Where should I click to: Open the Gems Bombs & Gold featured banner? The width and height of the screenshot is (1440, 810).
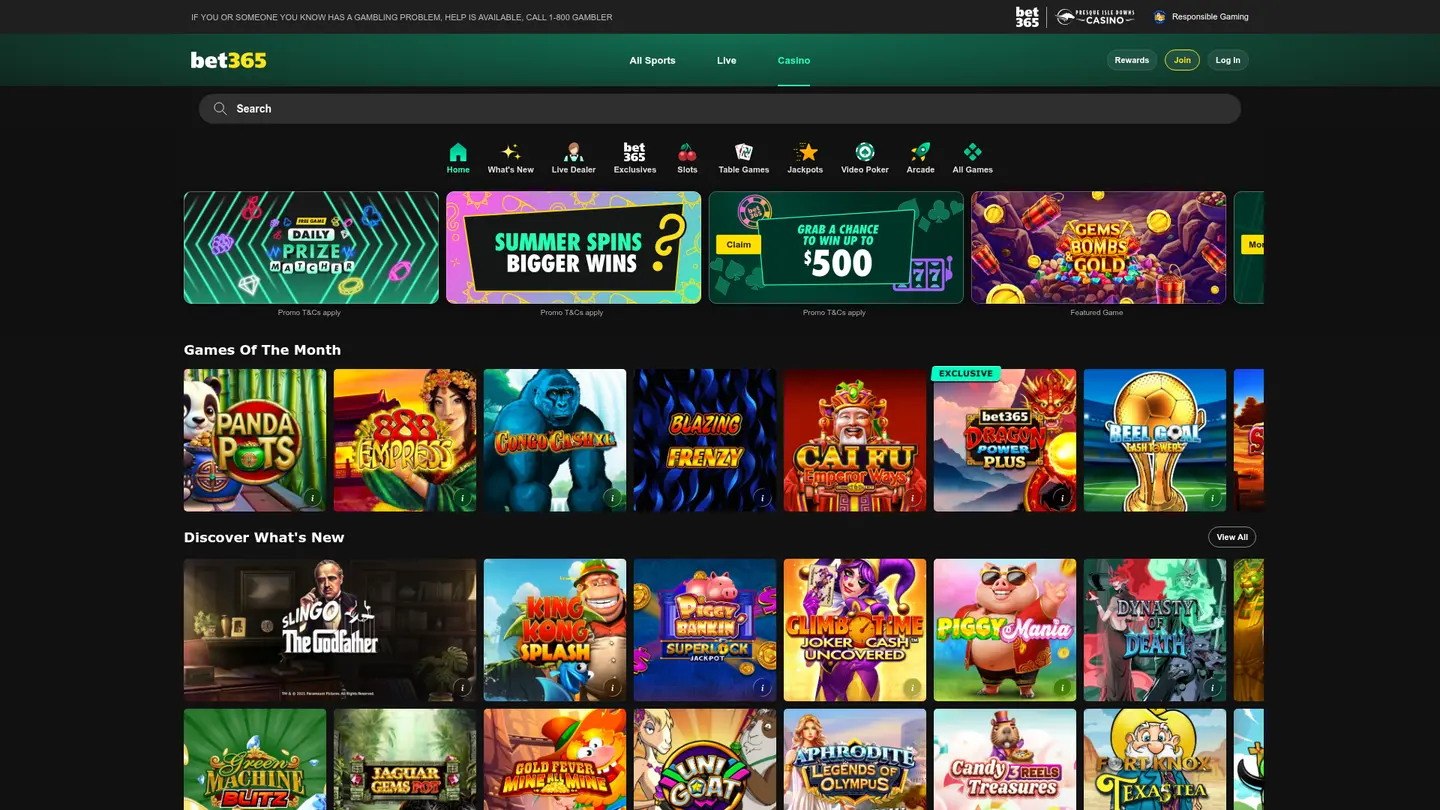coord(1098,247)
